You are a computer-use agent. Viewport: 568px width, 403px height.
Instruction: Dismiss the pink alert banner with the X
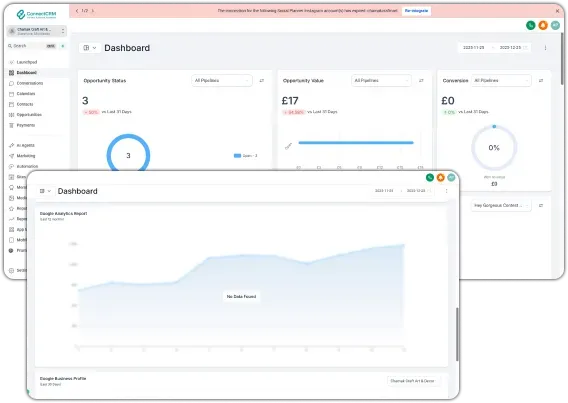pos(557,11)
